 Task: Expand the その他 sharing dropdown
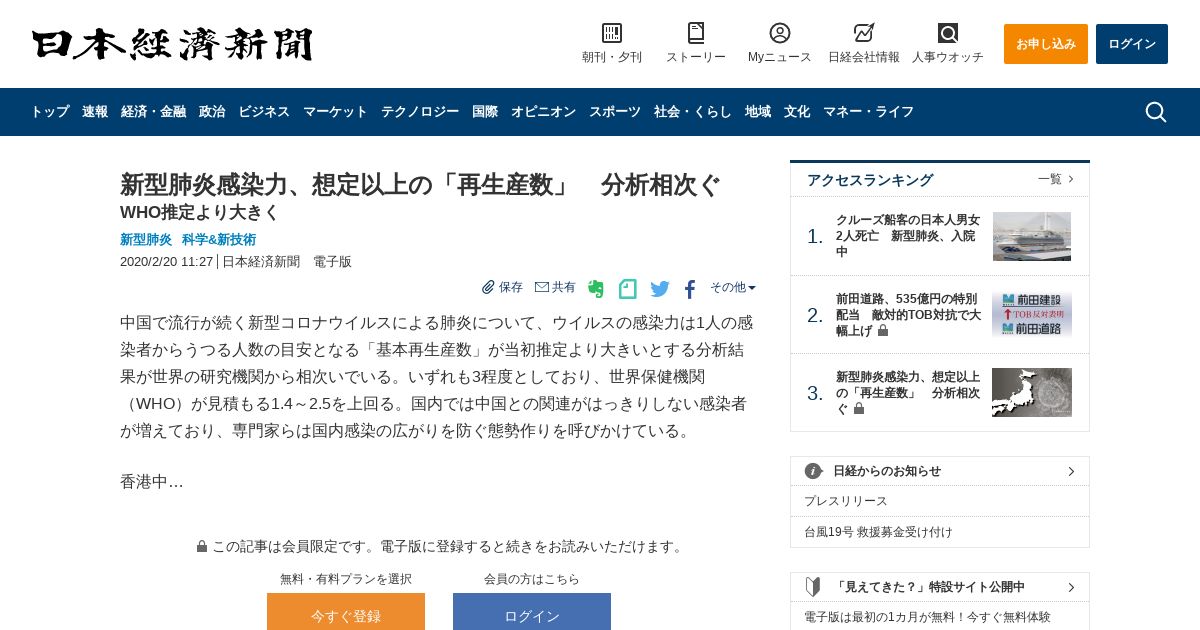point(733,287)
